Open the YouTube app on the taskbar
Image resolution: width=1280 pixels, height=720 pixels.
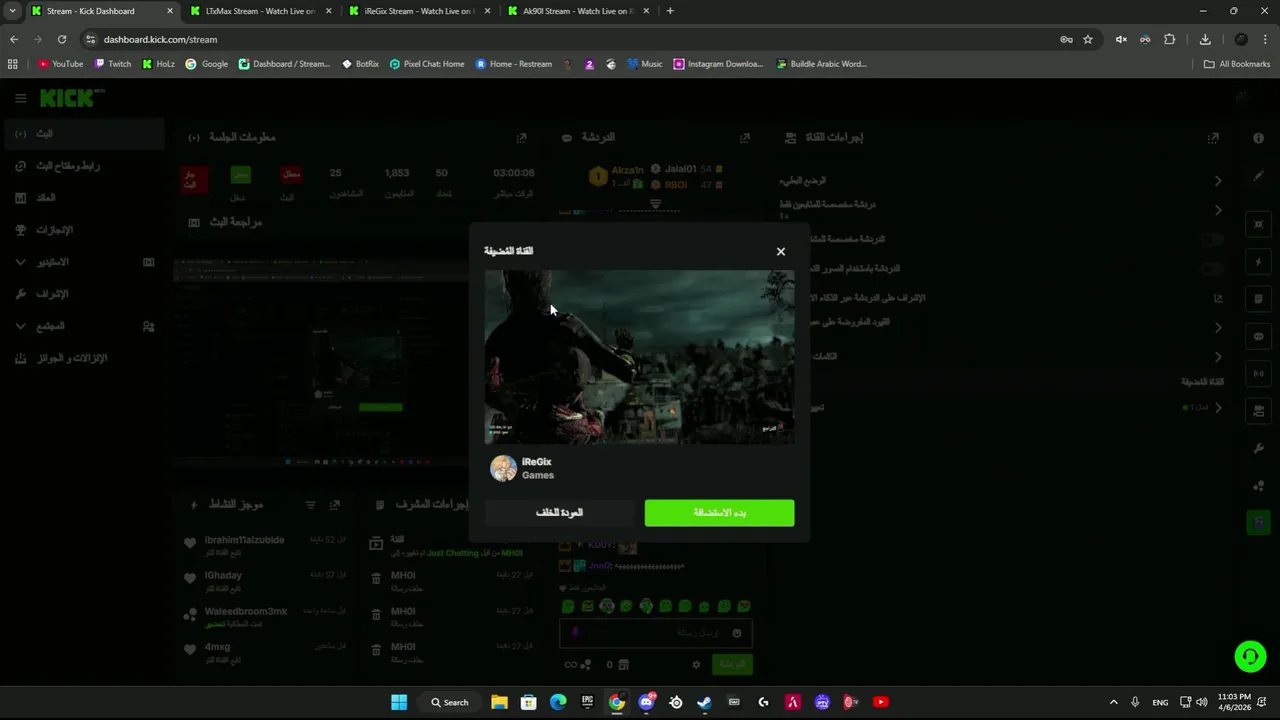click(881, 702)
